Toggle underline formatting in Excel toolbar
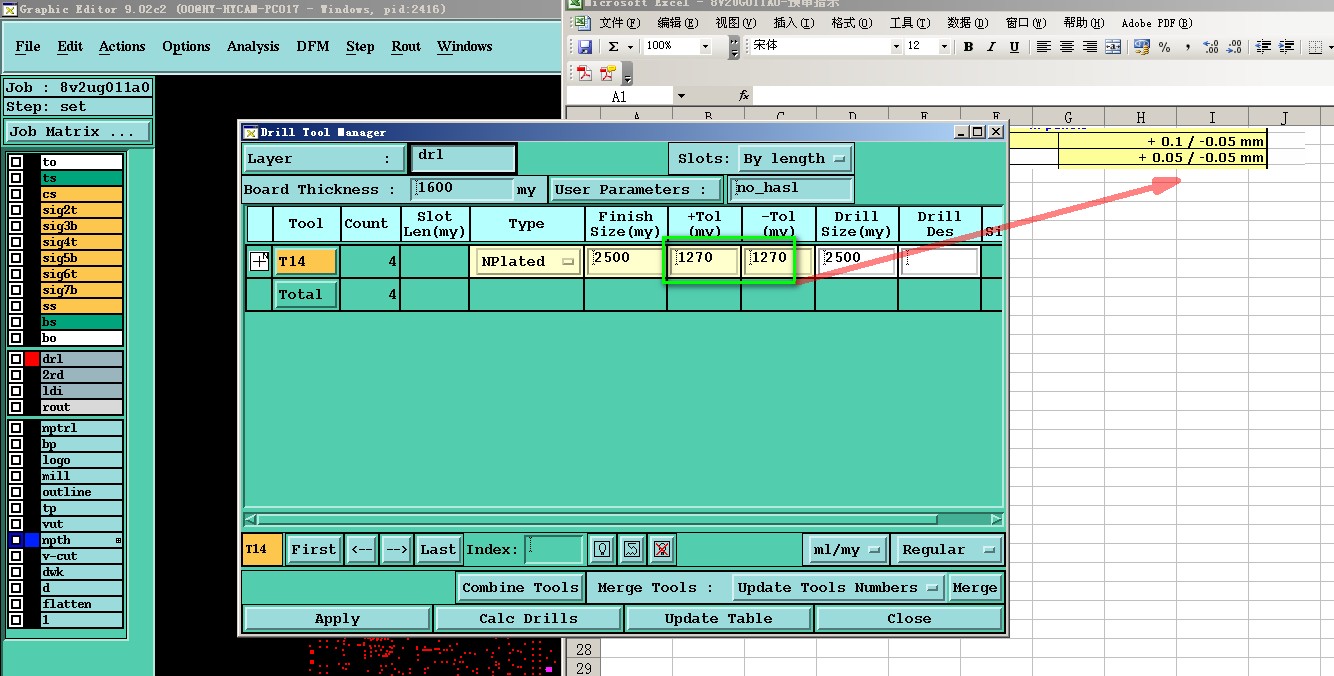Screen dimensions: 1334x676 tap(1014, 46)
